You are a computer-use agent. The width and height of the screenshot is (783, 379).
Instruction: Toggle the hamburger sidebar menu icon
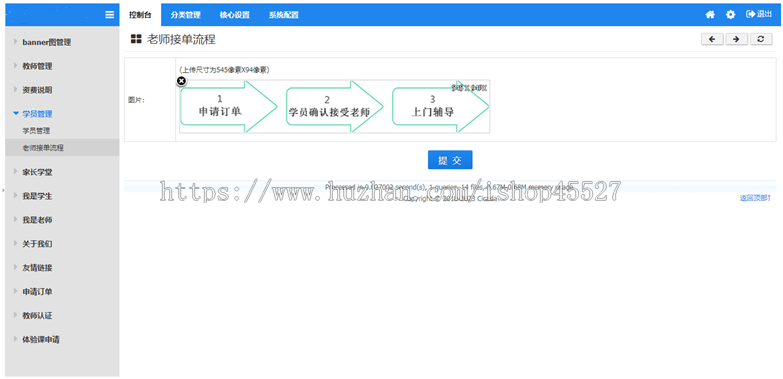pos(109,15)
